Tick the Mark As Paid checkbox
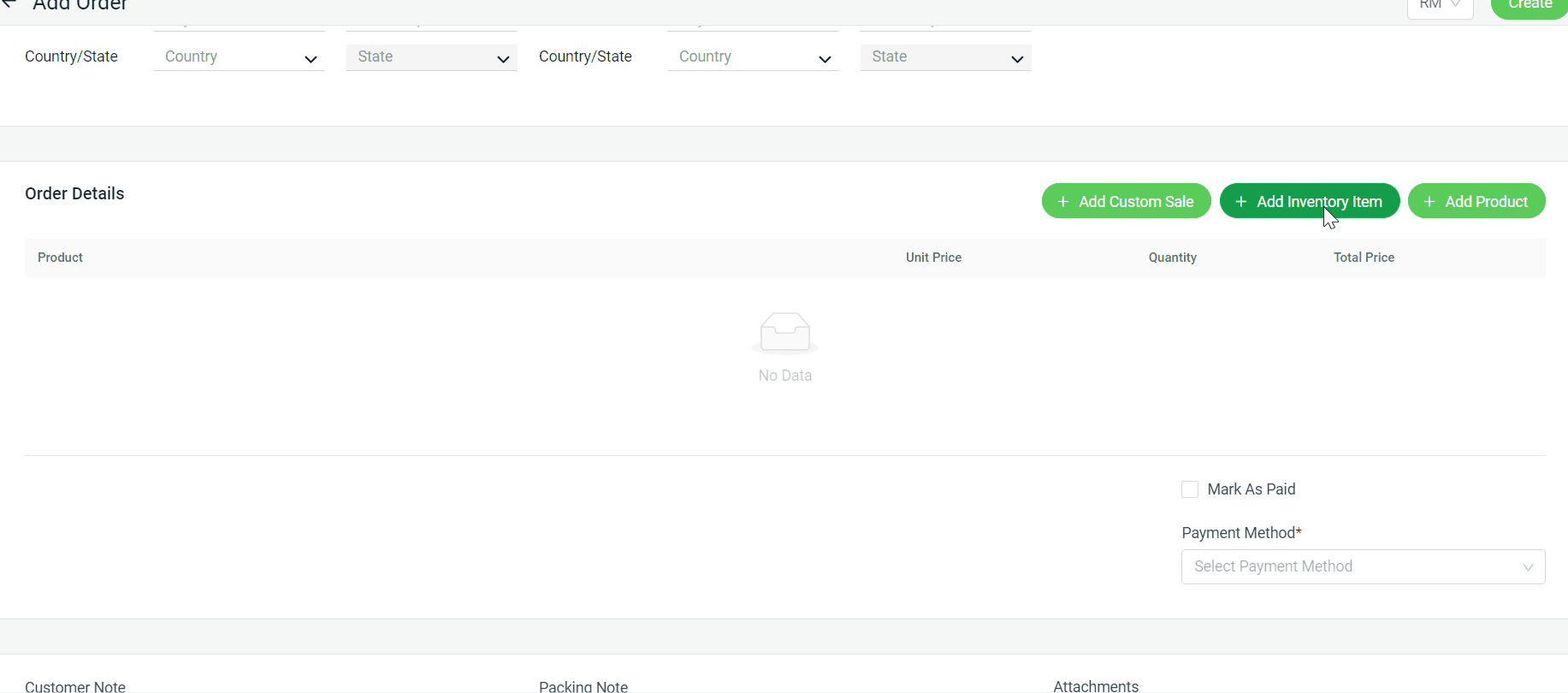 (x=1190, y=489)
